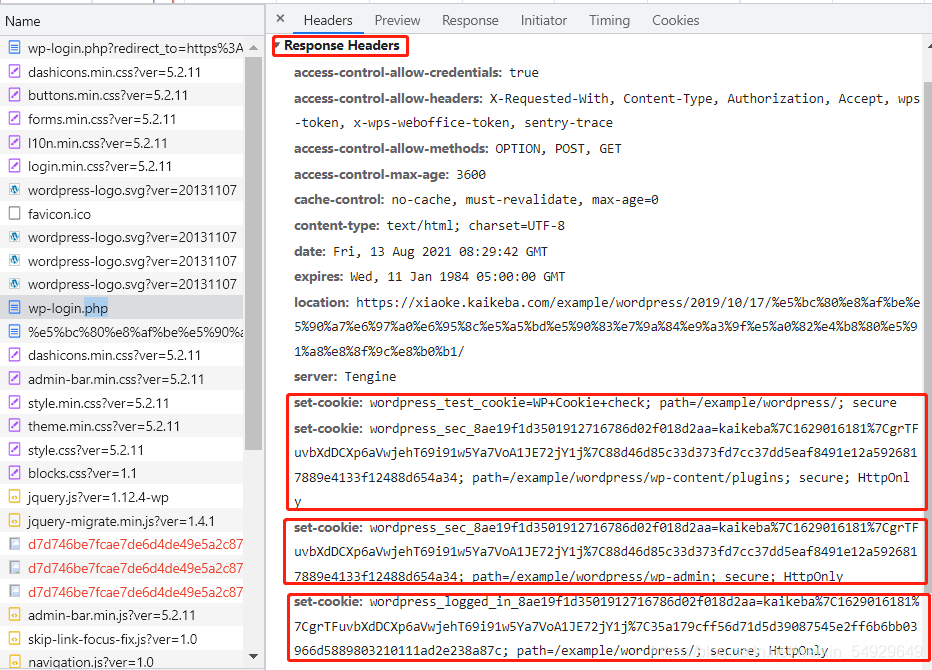Select jquery.js?ver=1.12.4-wp request
The width and height of the screenshot is (932, 670).
point(122,497)
